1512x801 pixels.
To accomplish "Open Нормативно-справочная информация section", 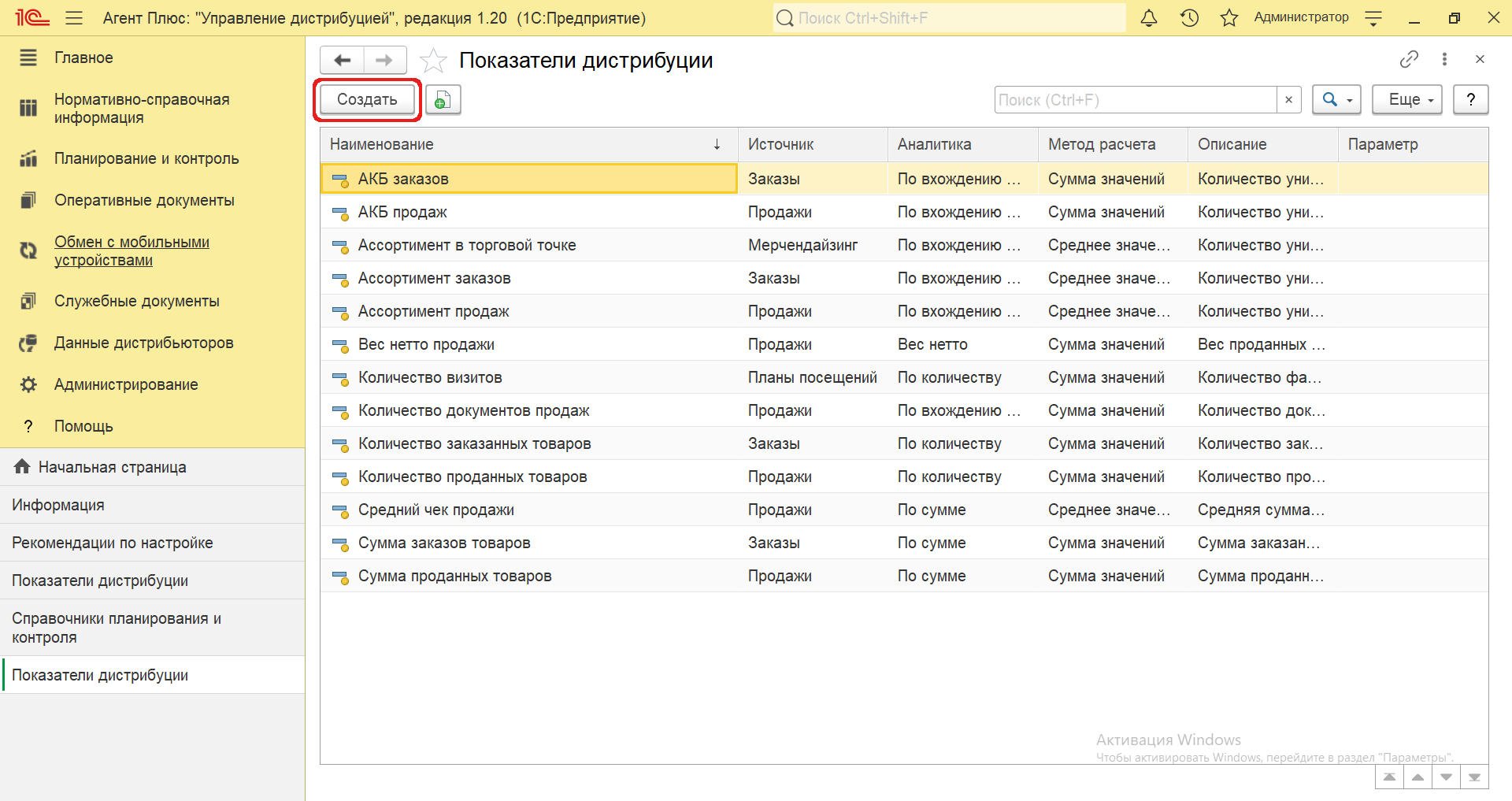I will point(152,109).
